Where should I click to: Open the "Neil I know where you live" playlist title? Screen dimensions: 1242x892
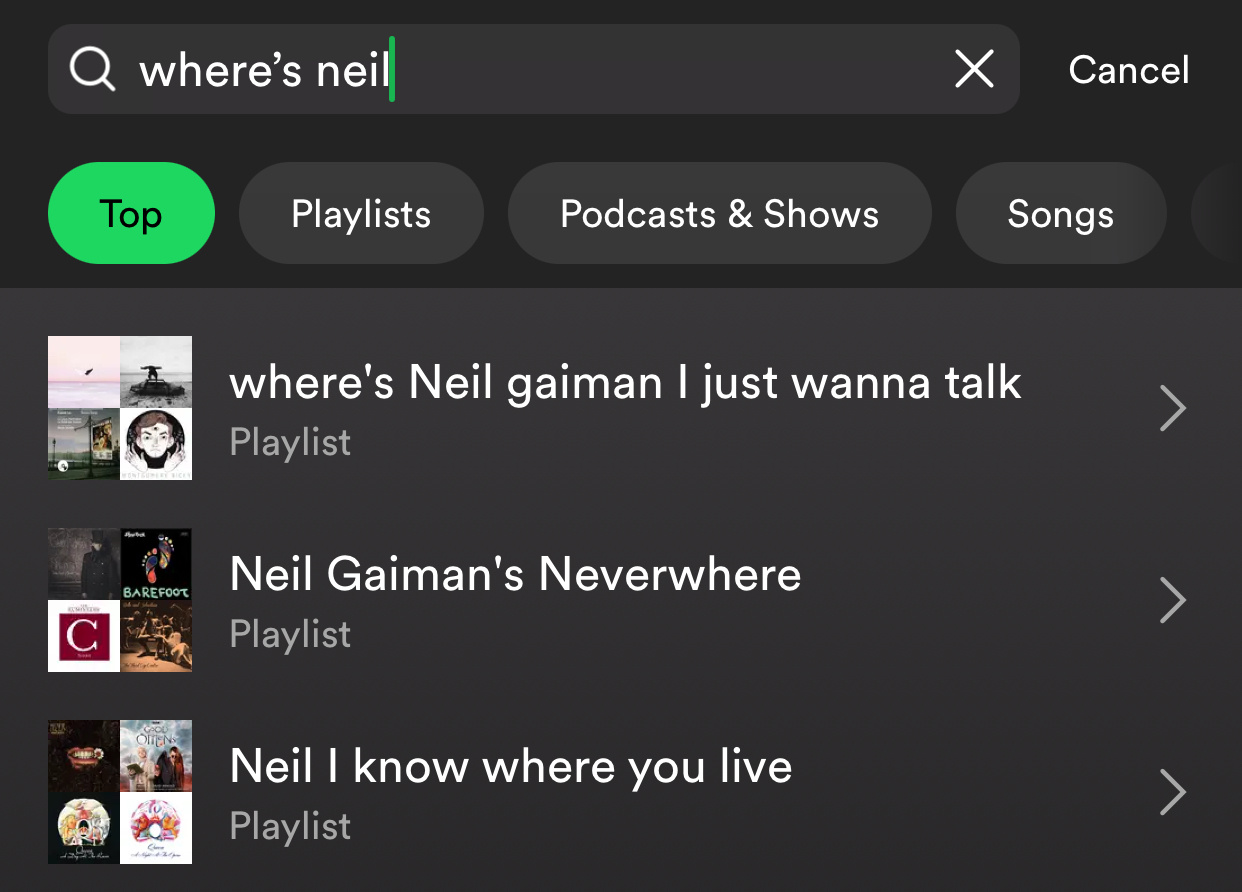click(x=511, y=767)
